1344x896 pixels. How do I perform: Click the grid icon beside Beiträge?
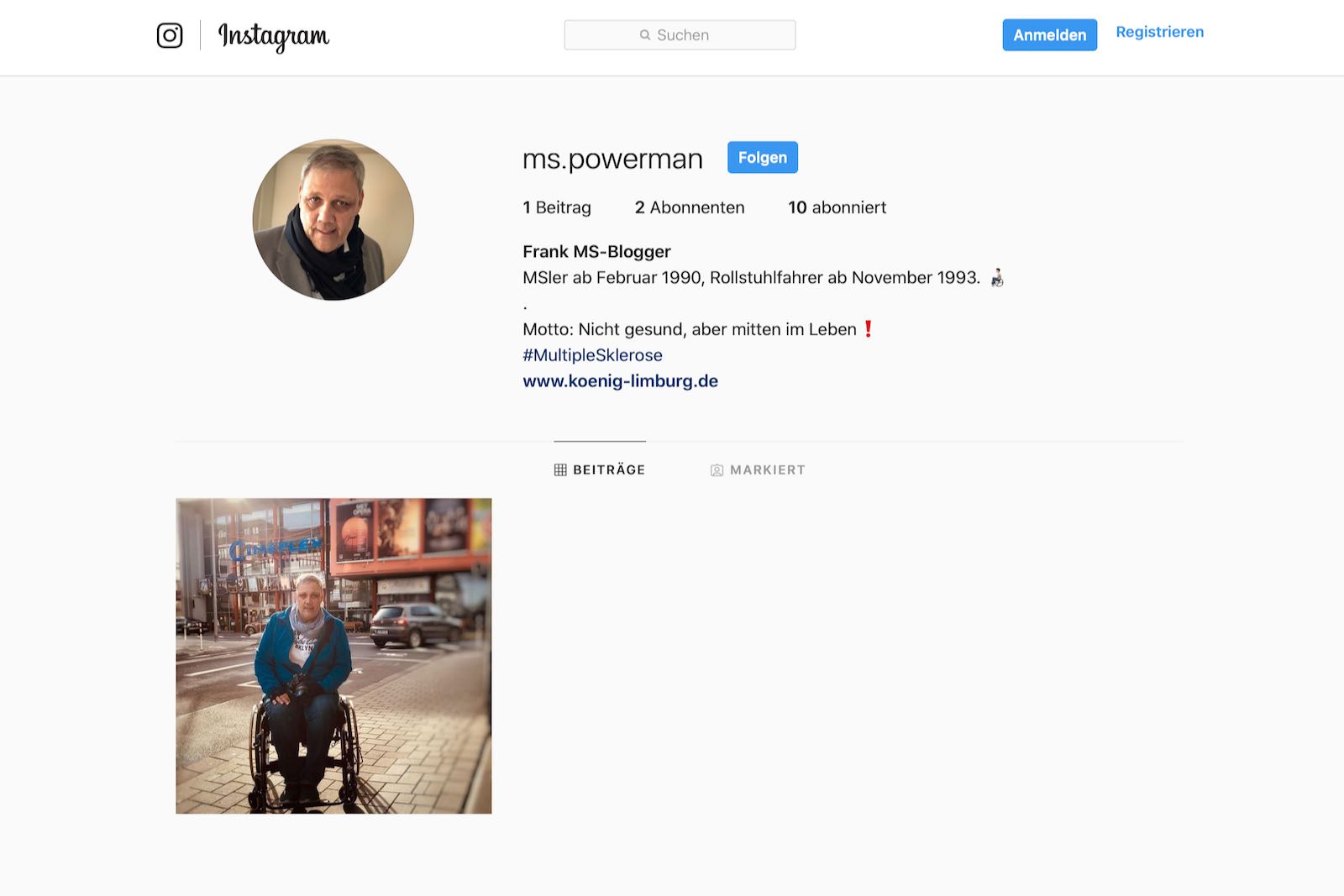(560, 470)
